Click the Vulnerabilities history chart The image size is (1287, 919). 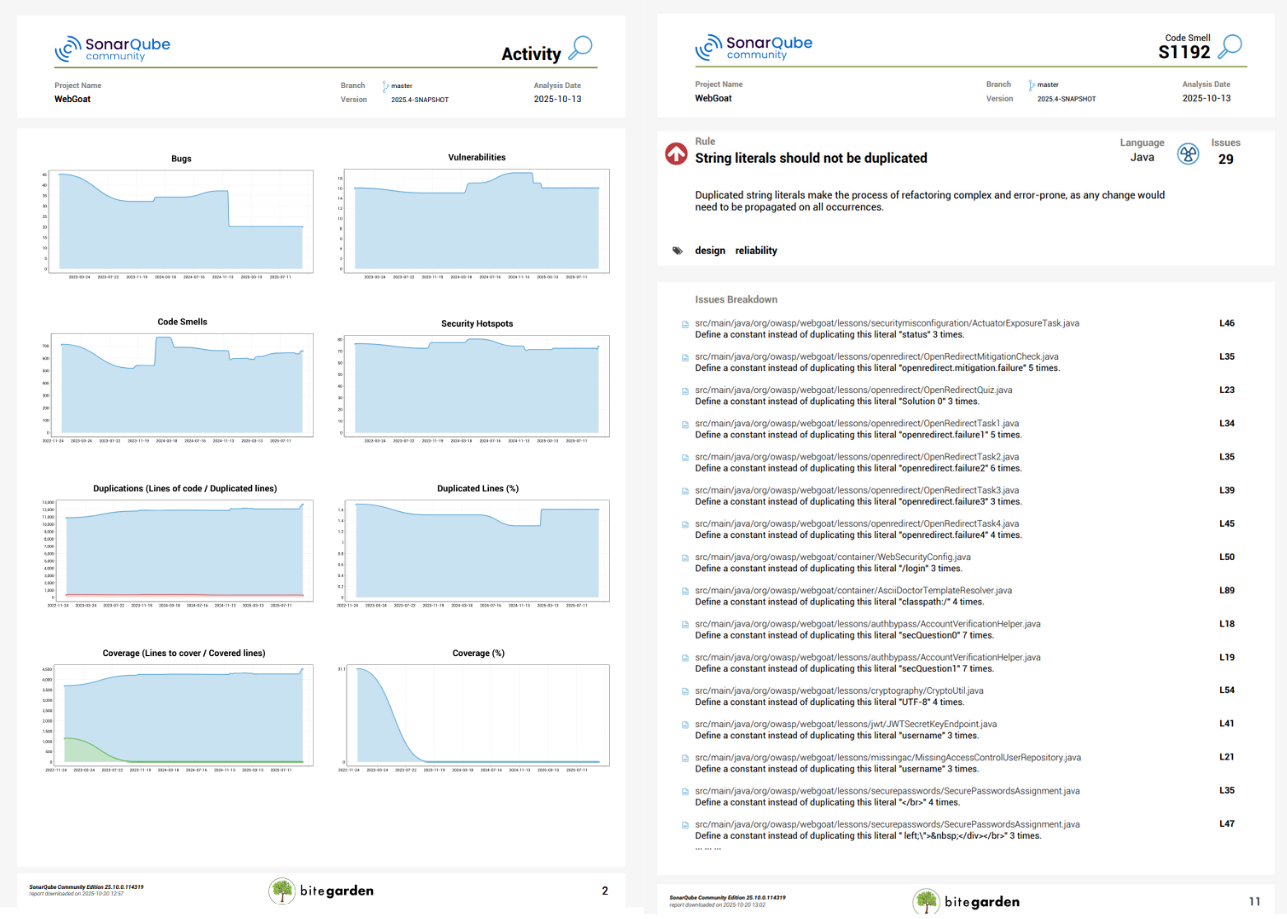pyautogui.click(x=476, y=220)
